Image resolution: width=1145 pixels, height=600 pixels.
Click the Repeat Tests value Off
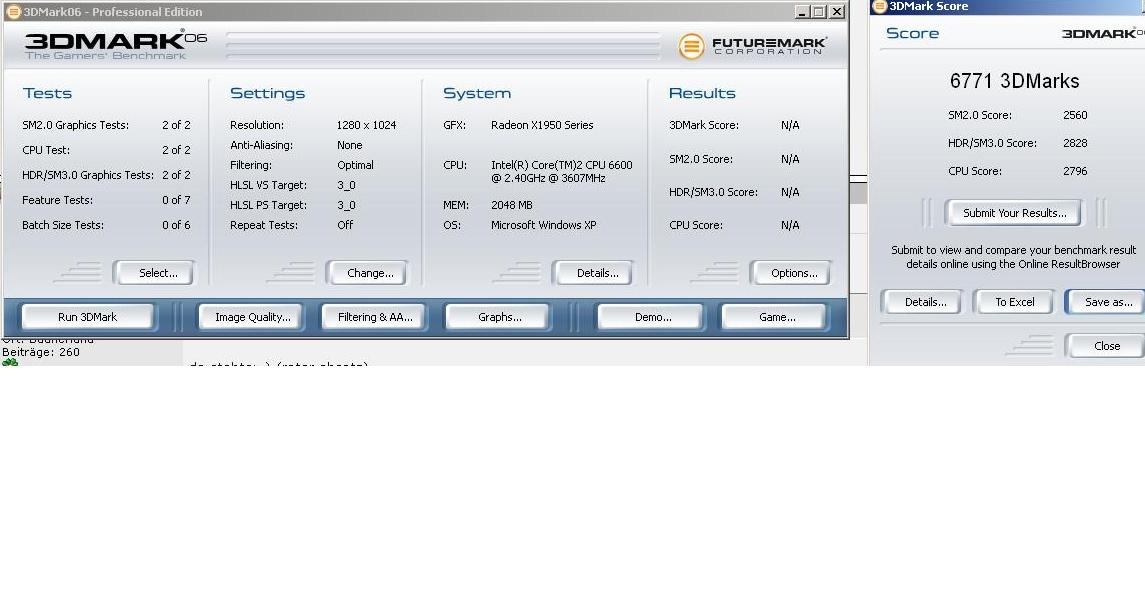(345, 225)
